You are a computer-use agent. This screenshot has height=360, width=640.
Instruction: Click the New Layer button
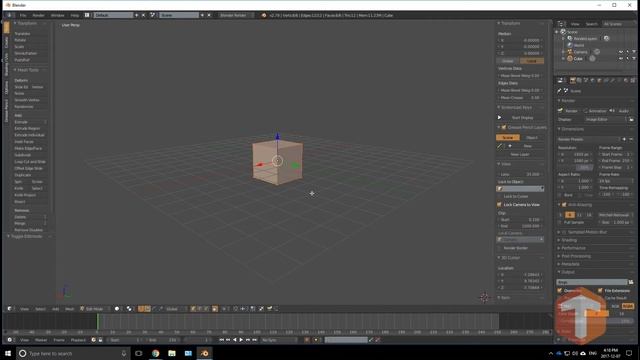click(520, 154)
